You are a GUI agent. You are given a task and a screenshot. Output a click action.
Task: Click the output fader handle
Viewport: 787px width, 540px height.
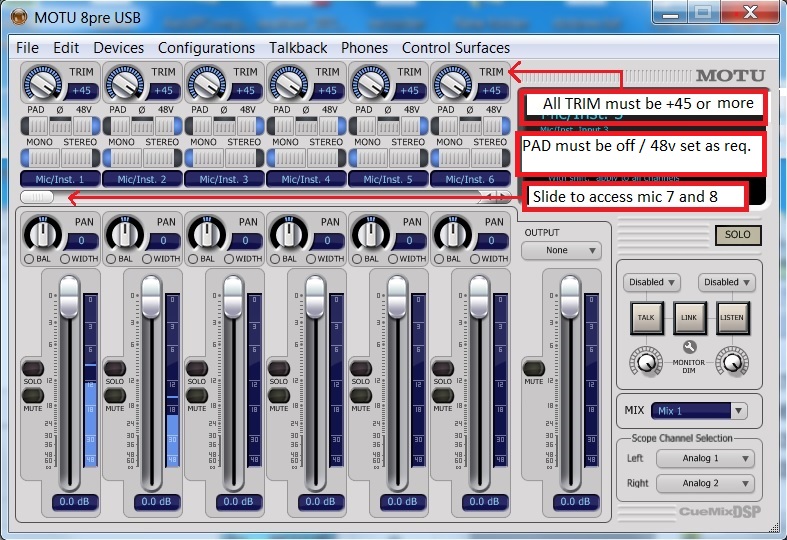(570, 296)
